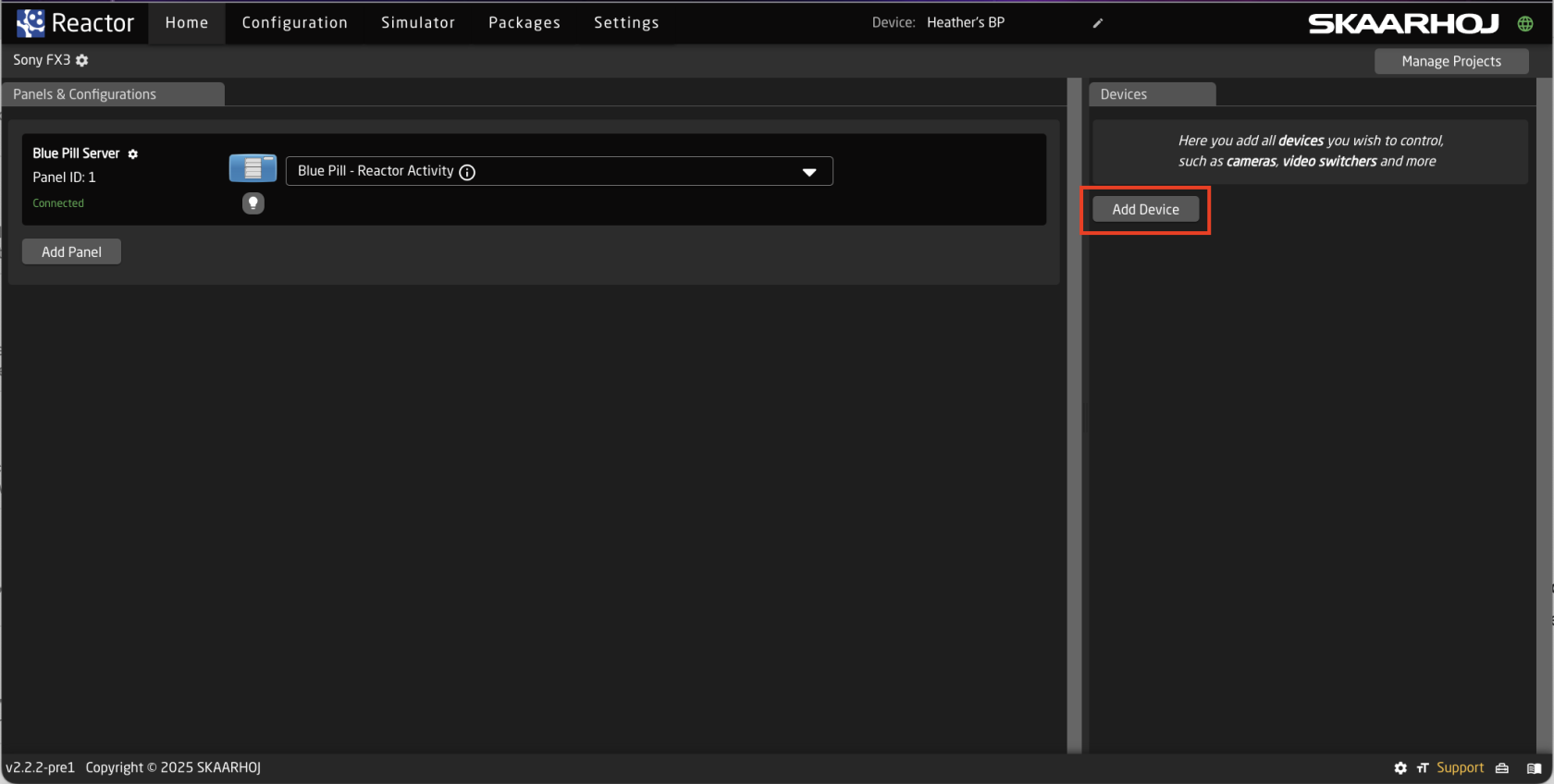Image resolution: width=1554 pixels, height=784 pixels.
Task: Go to the Home tab
Action: (x=187, y=23)
